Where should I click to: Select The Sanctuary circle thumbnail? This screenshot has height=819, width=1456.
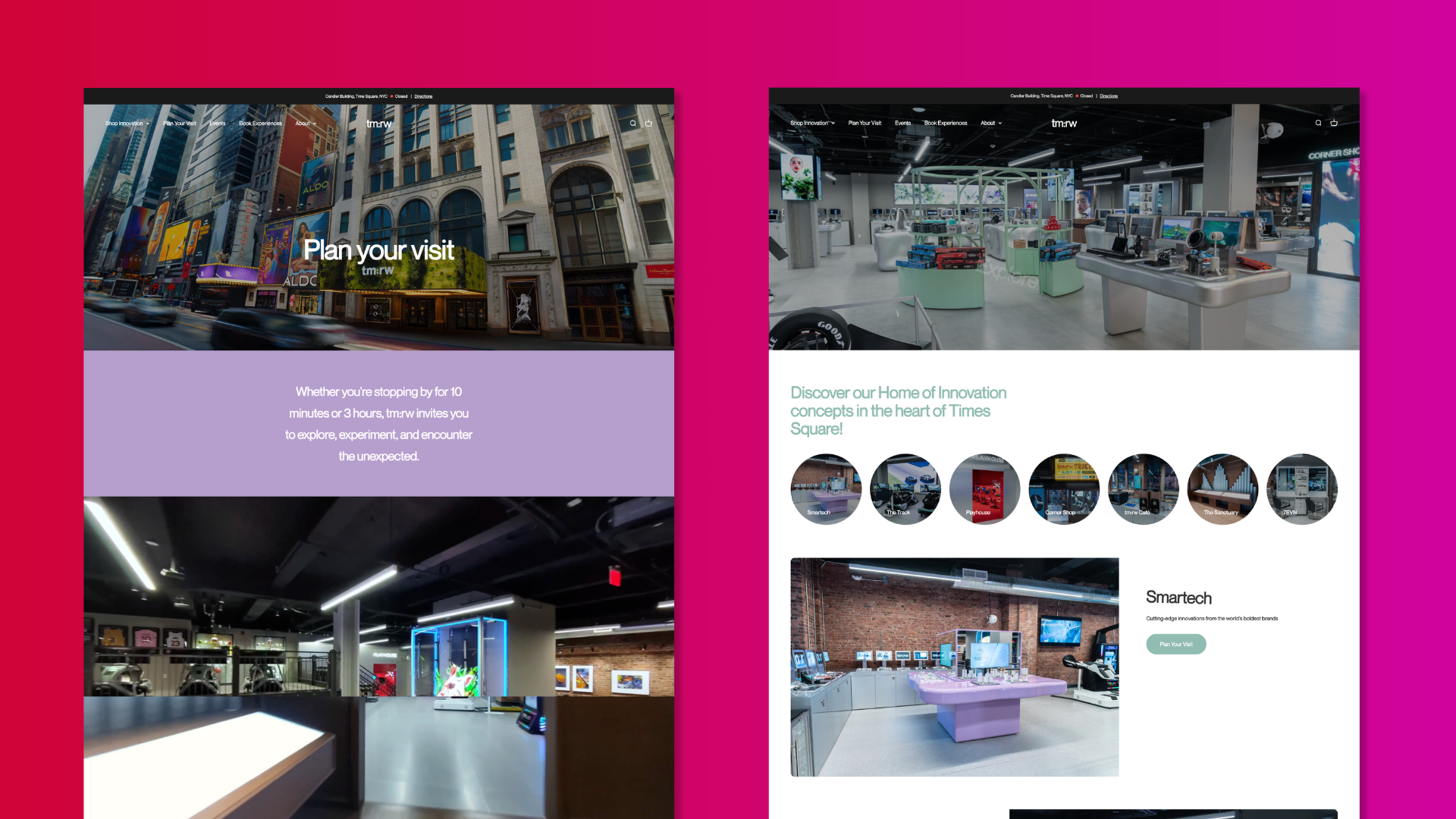click(x=1222, y=489)
